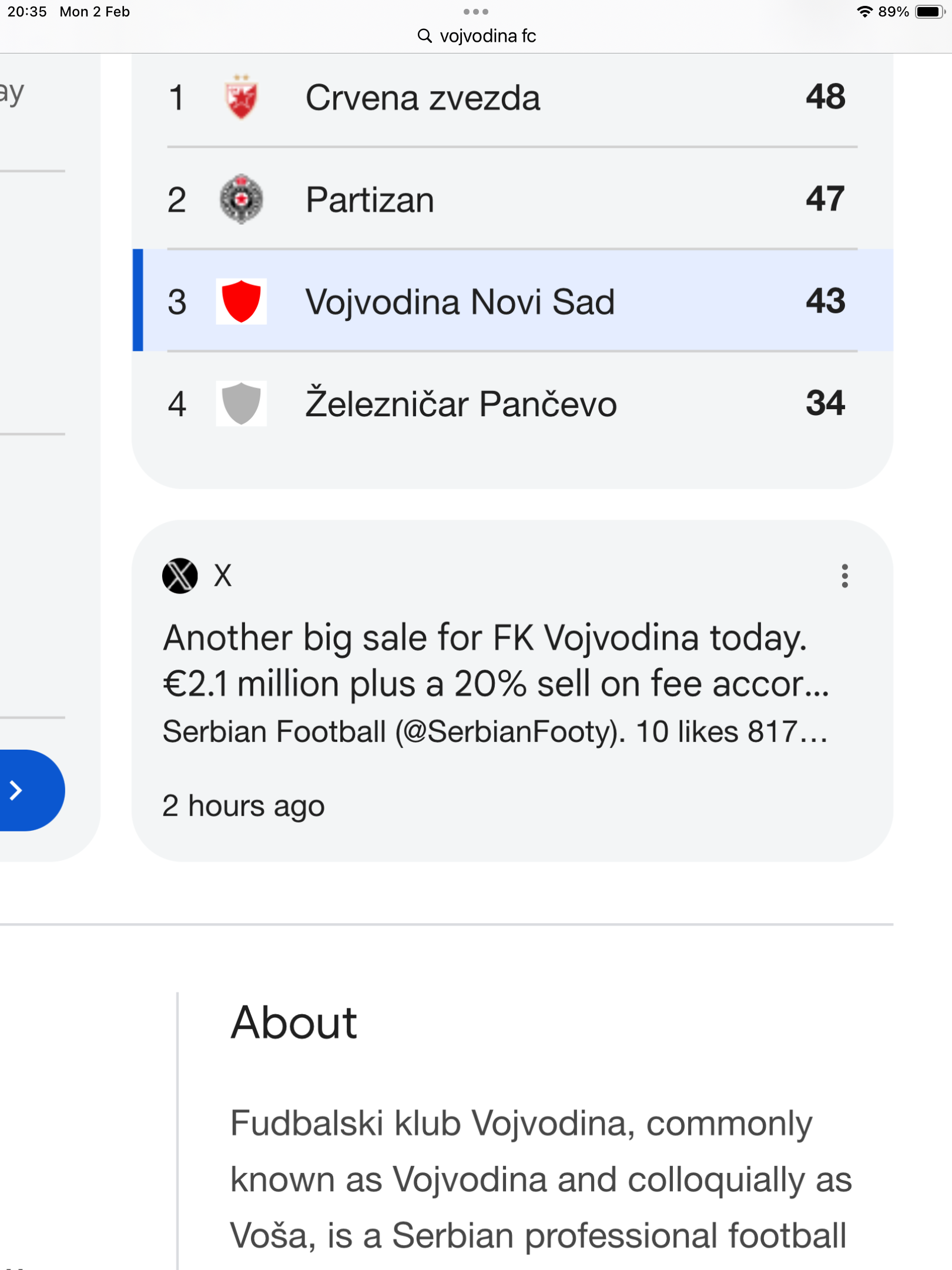This screenshot has height=1270, width=952.
Task: Tap the grey Železničar Pančevo shield
Action: (x=241, y=403)
